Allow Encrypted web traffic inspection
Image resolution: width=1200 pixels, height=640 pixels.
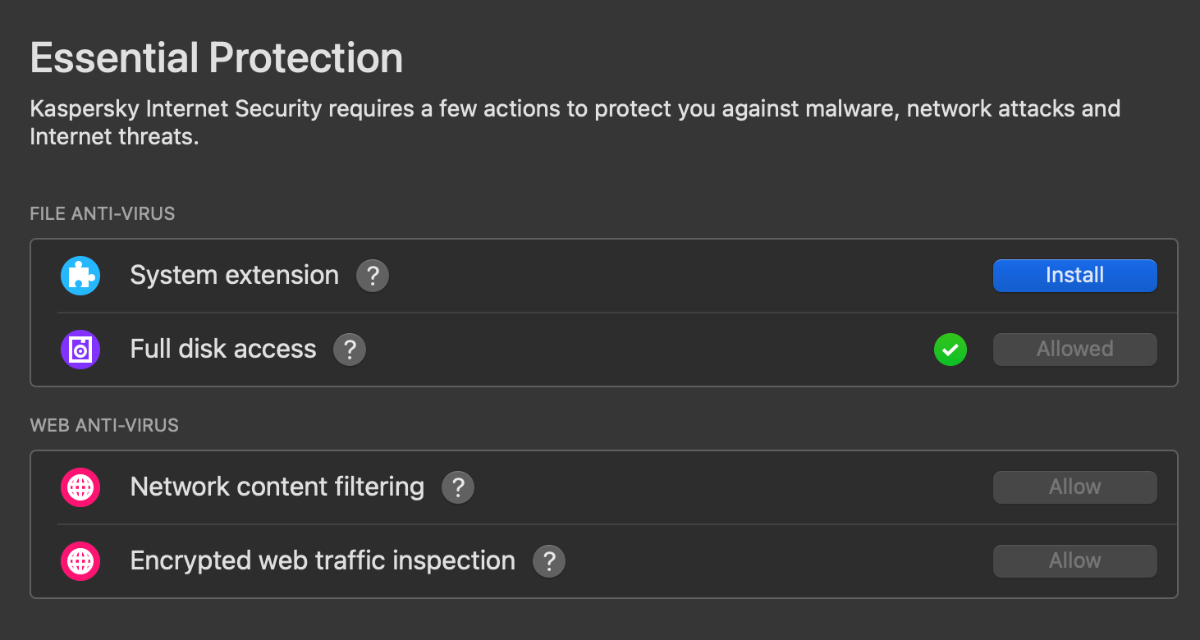(1074, 561)
